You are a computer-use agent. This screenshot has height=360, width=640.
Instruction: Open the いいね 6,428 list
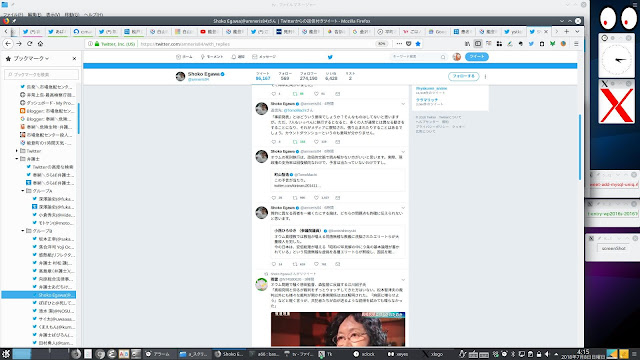click(331, 76)
